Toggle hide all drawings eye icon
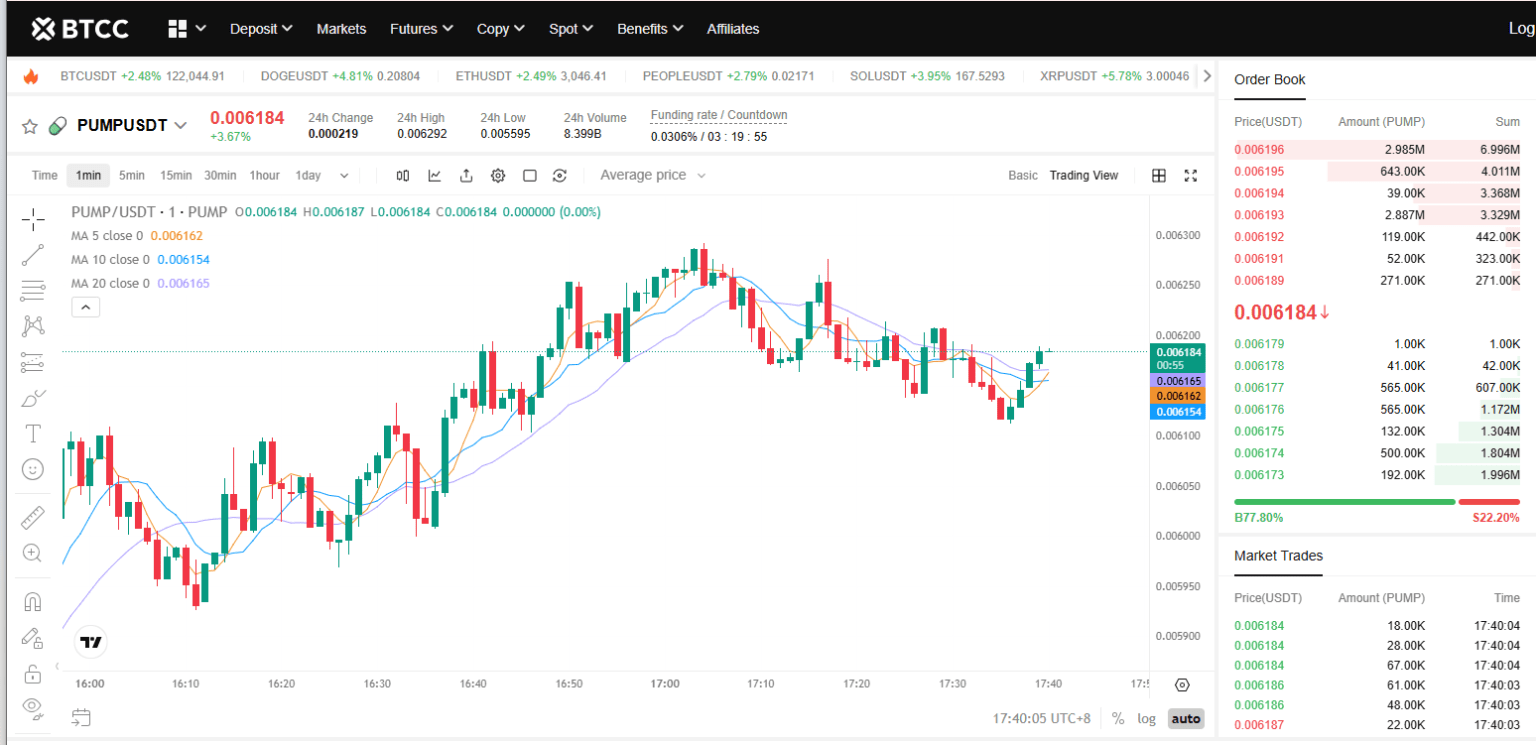1536x745 pixels. coord(32,708)
